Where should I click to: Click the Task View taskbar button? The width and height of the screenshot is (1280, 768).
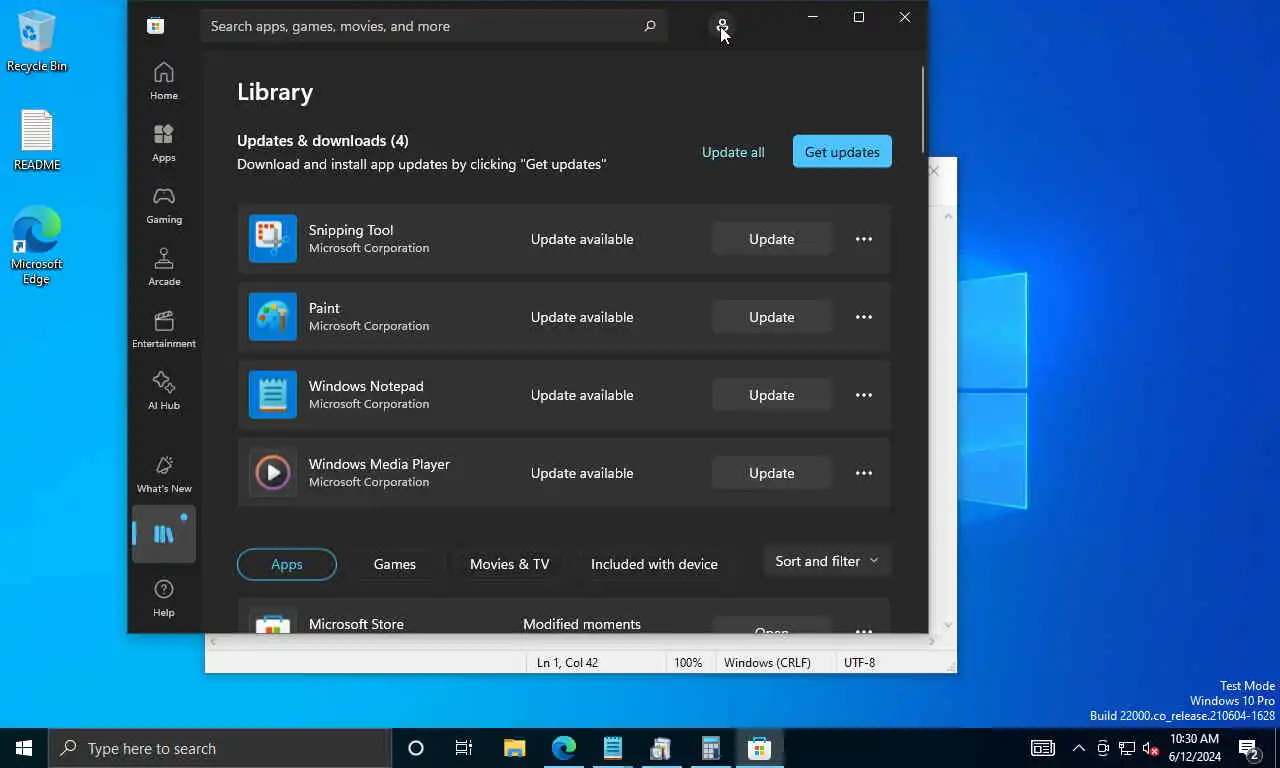pos(464,748)
